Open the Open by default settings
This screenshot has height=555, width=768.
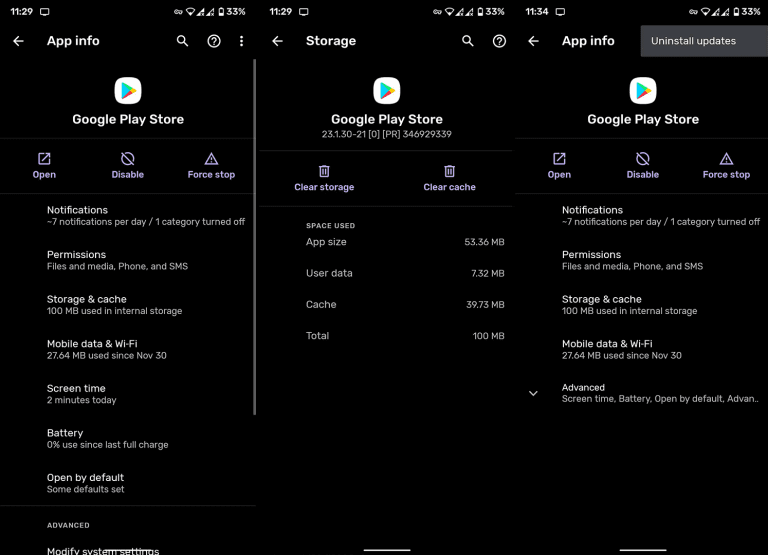(x=86, y=483)
